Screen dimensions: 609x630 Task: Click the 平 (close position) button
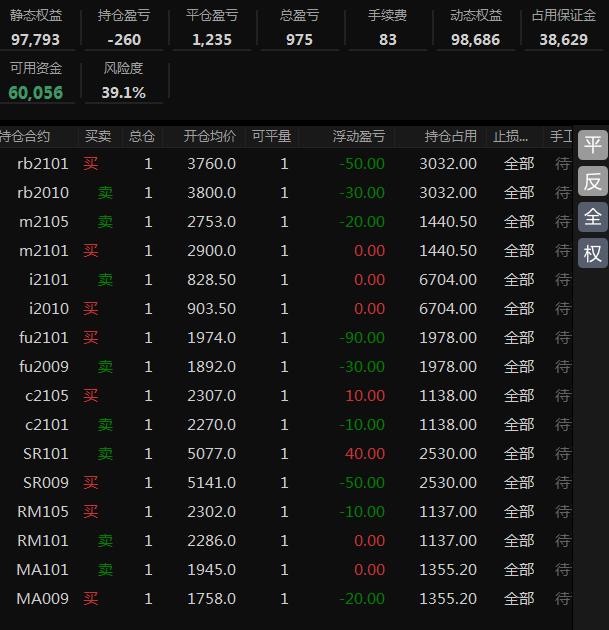tap(593, 145)
